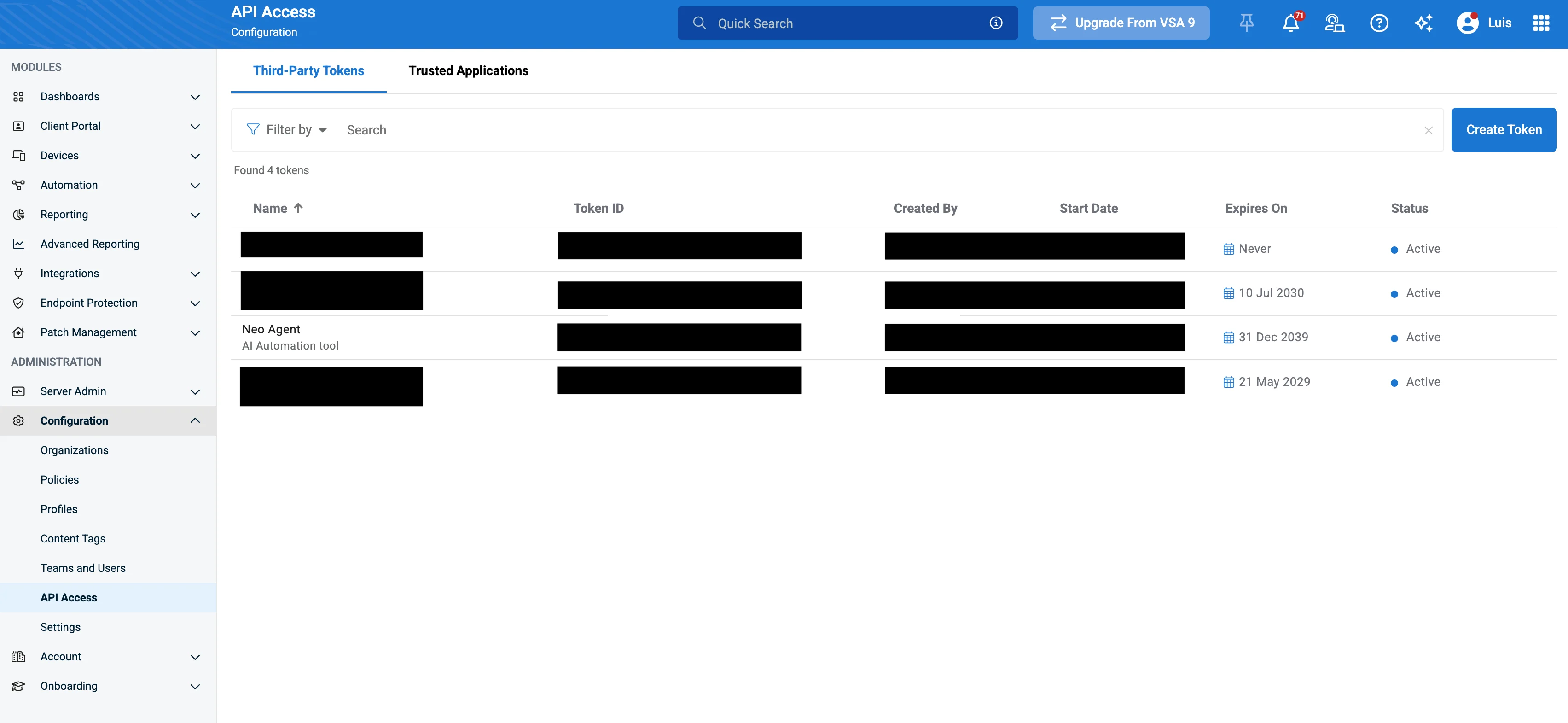
Task: Click the Token ID column header
Action: pyautogui.click(x=598, y=208)
